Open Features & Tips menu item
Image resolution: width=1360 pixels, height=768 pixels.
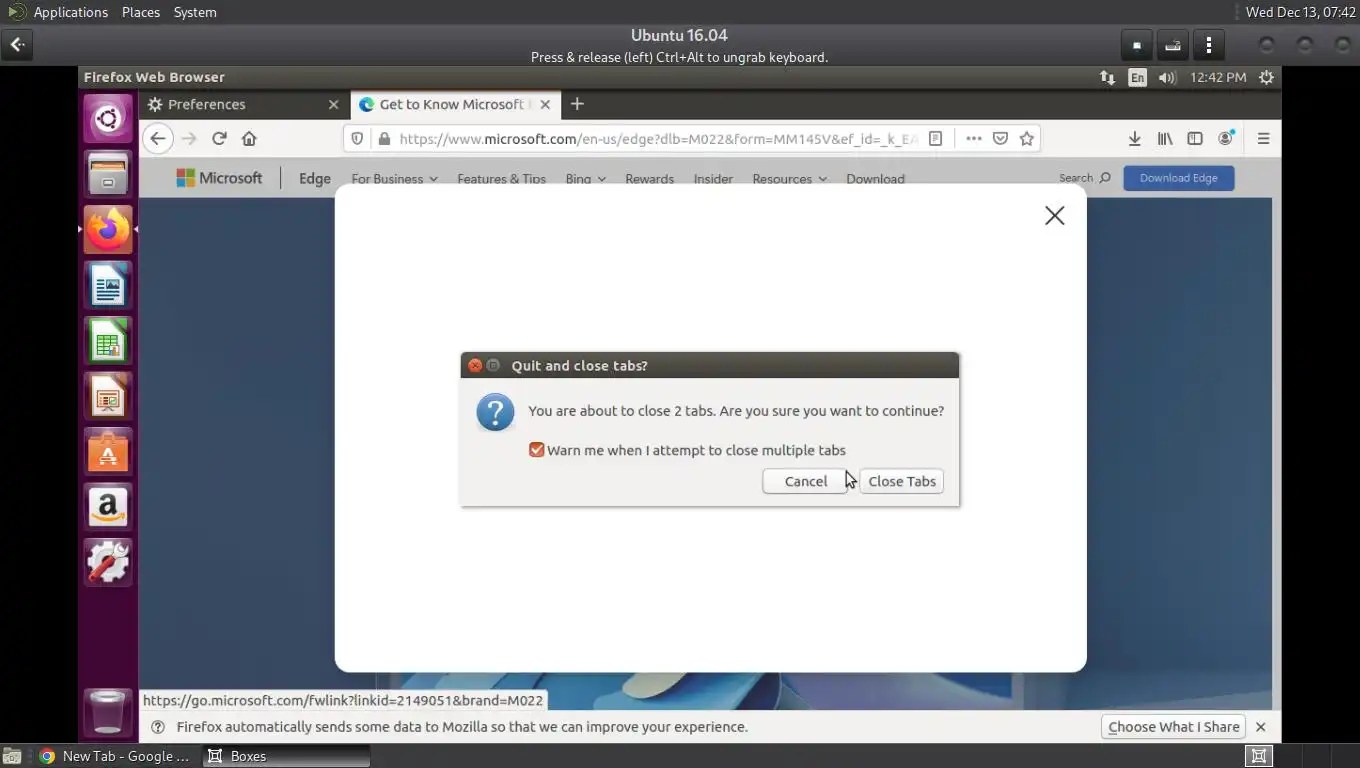click(x=501, y=179)
